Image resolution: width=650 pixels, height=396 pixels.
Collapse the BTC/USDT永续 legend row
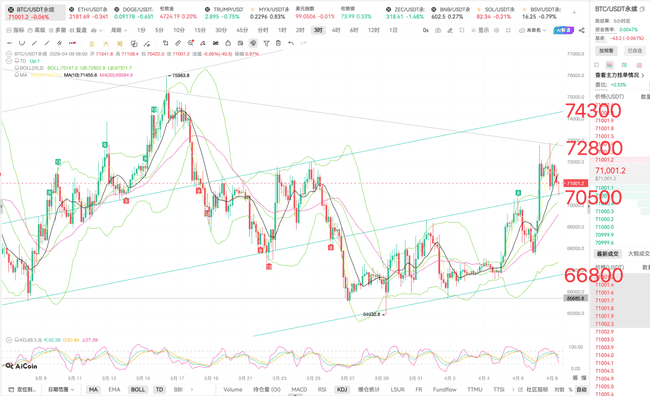click(x=9, y=54)
